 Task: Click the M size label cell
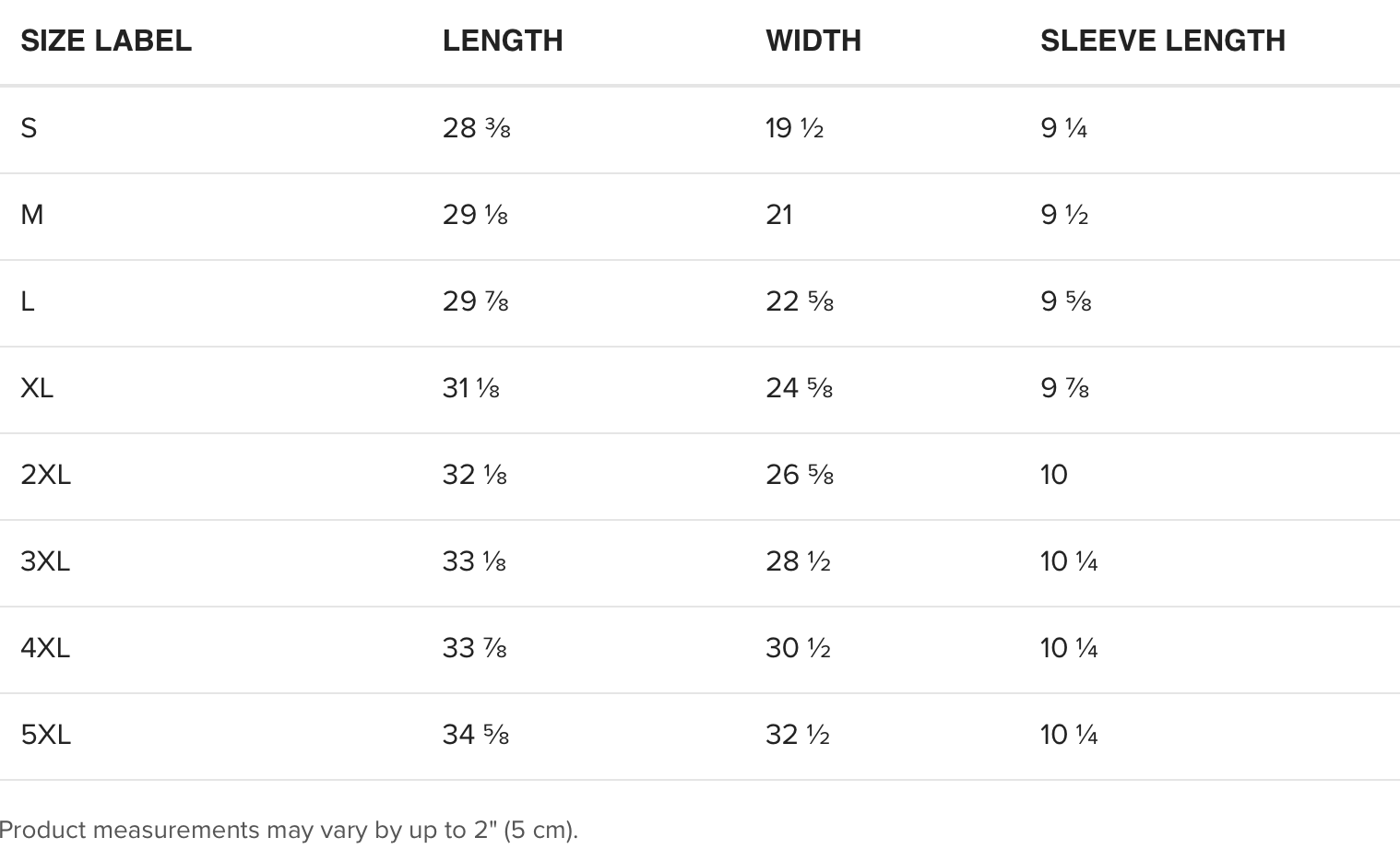tap(32, 215)
